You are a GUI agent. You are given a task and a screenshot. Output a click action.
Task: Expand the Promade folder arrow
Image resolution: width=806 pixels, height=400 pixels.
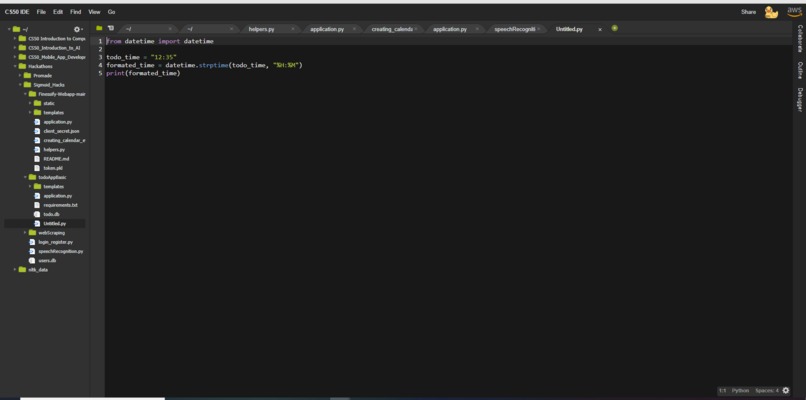click(x=20, y=76)
